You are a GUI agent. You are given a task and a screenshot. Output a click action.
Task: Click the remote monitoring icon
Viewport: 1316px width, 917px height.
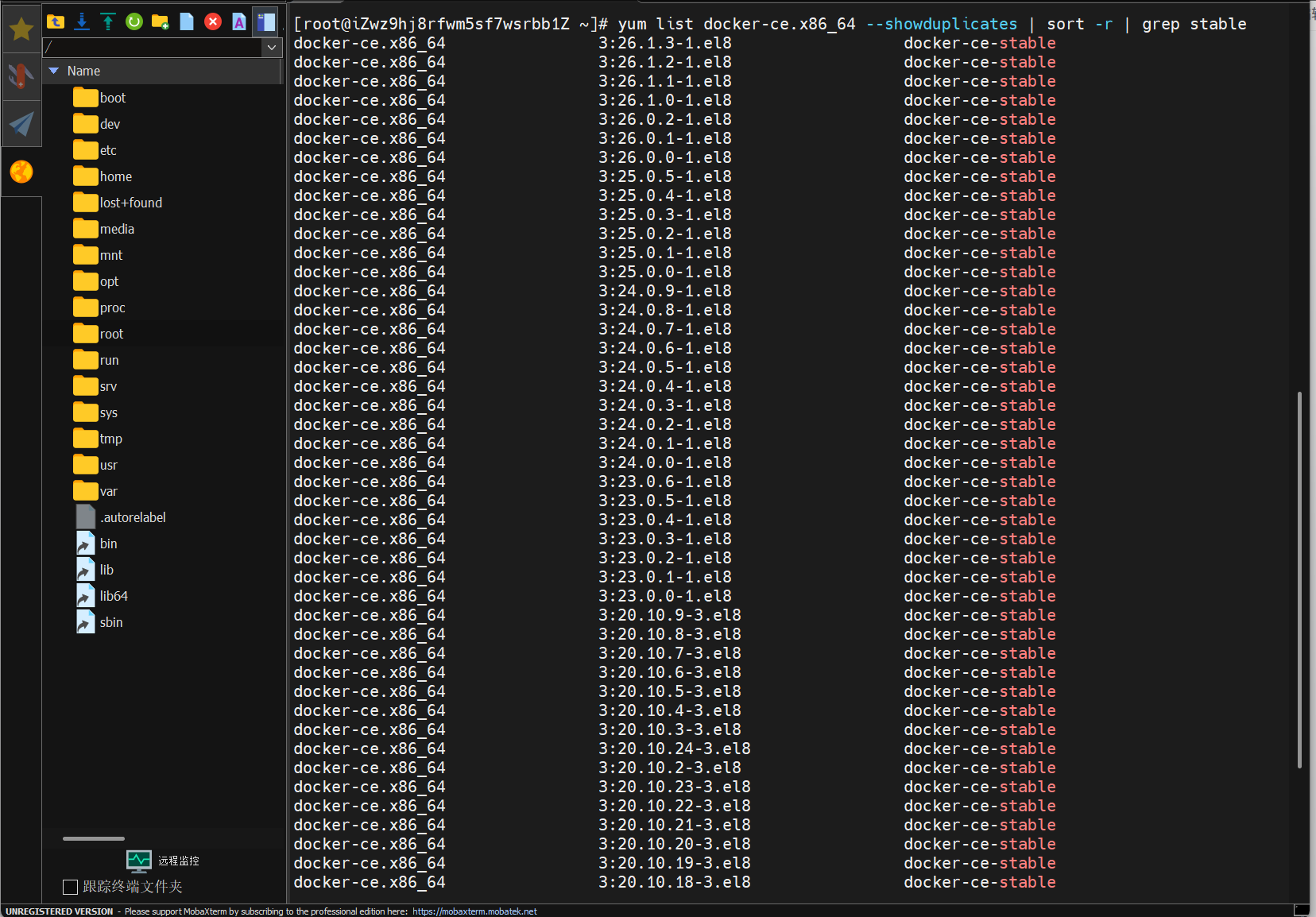[139, 861]
